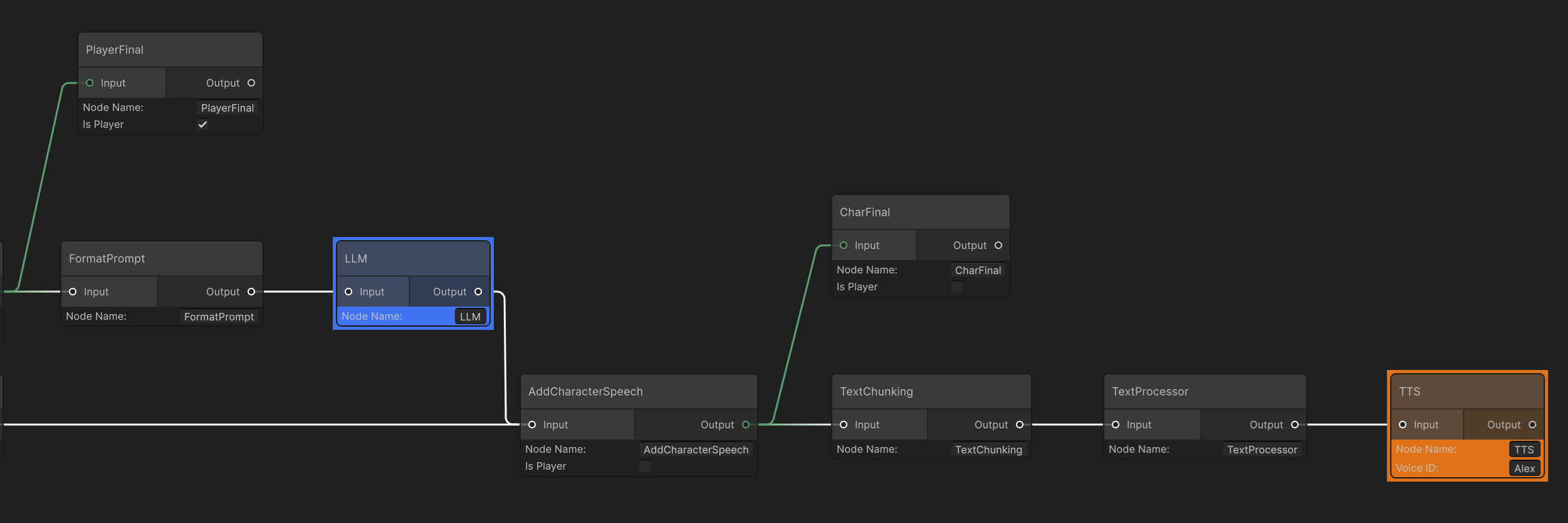Click the FormatPrompt node output port
This screenshot has width=1568, height=523.
tap(251, 292)
